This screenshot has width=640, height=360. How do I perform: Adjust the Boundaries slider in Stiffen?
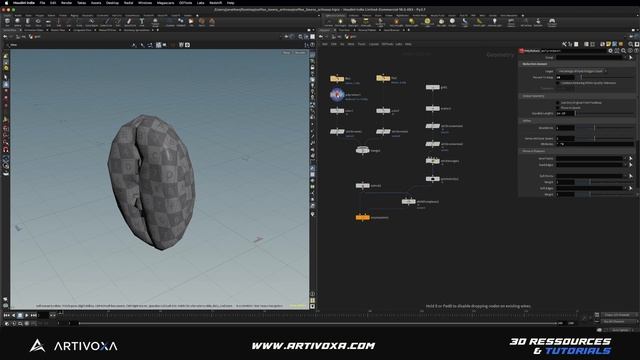point(604,128)
